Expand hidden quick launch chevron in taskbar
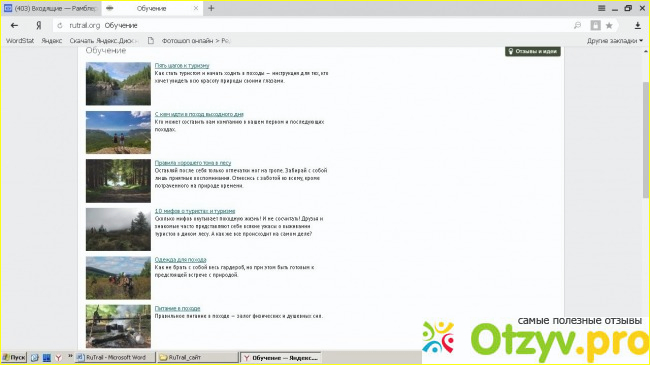The width and height of the screenshot is (650, 365). click(70, 356)
